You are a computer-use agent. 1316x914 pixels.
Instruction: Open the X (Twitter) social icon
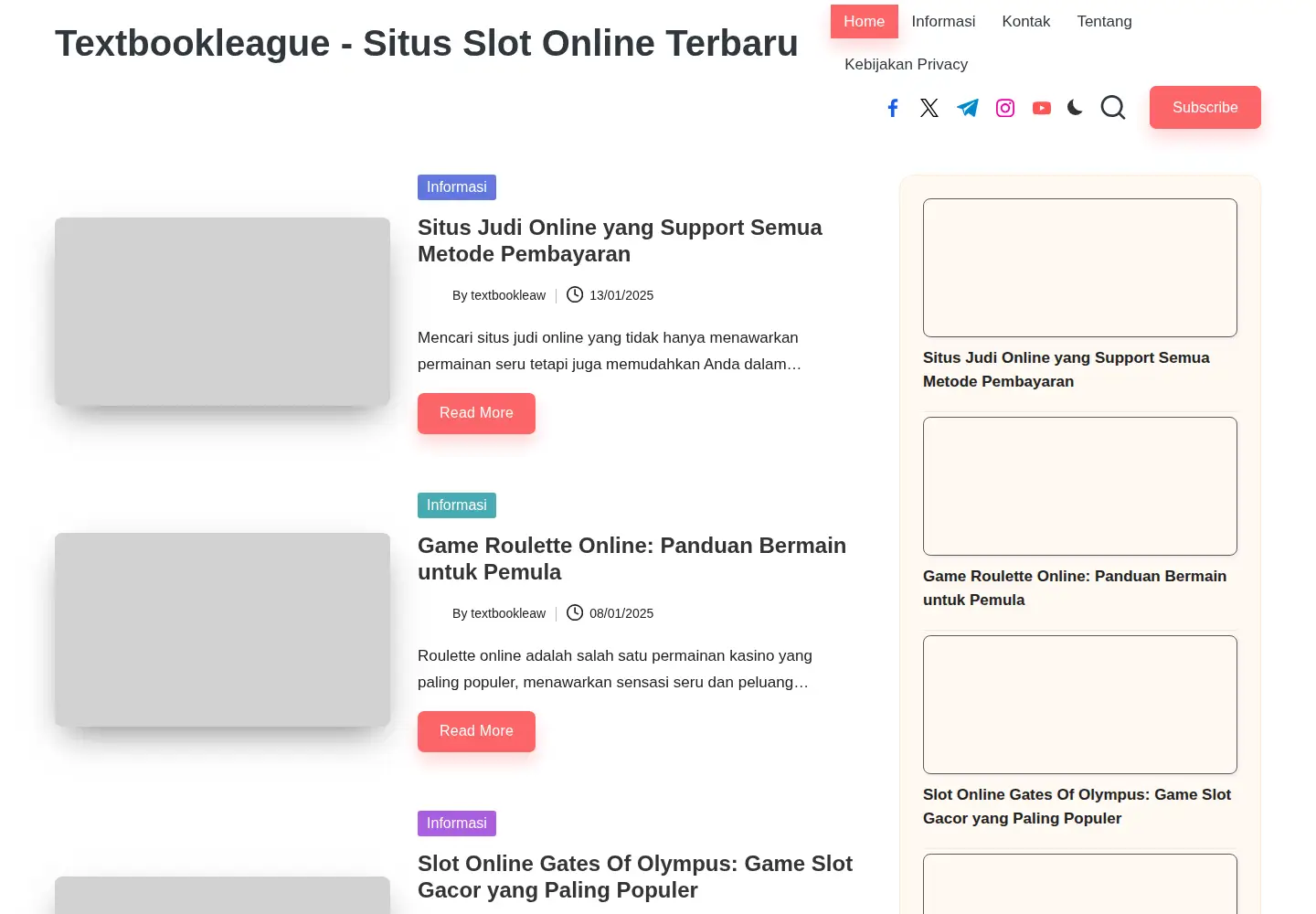click(929, 108)
